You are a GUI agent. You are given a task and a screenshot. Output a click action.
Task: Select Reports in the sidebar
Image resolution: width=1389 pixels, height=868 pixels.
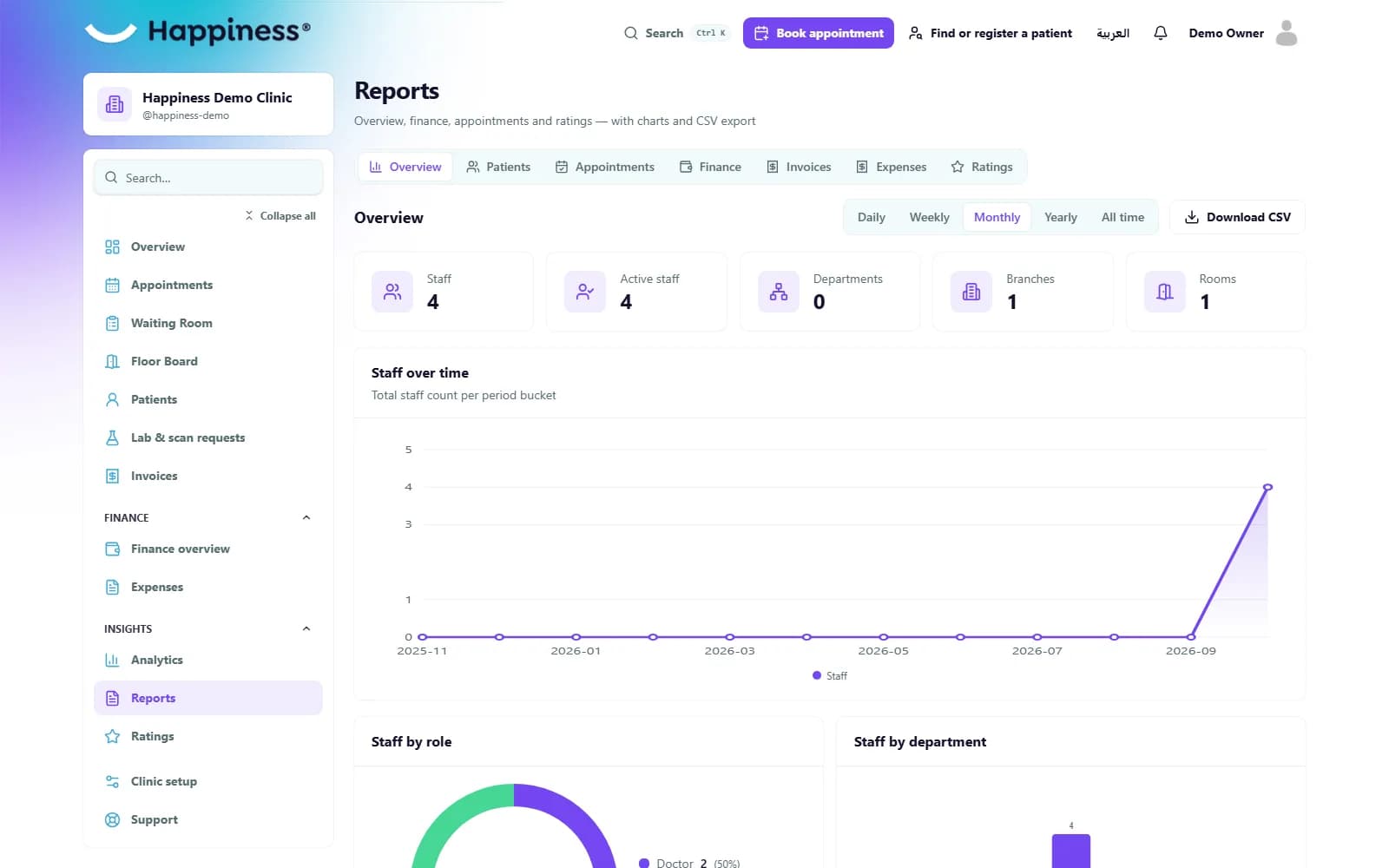coord(208,698)
